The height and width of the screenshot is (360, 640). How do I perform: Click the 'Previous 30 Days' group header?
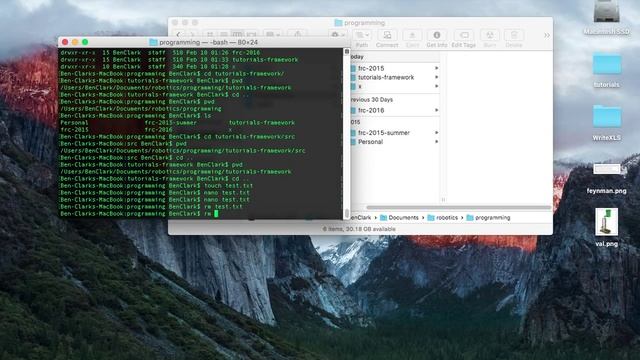pyautogui.click(x=371, y=100)
